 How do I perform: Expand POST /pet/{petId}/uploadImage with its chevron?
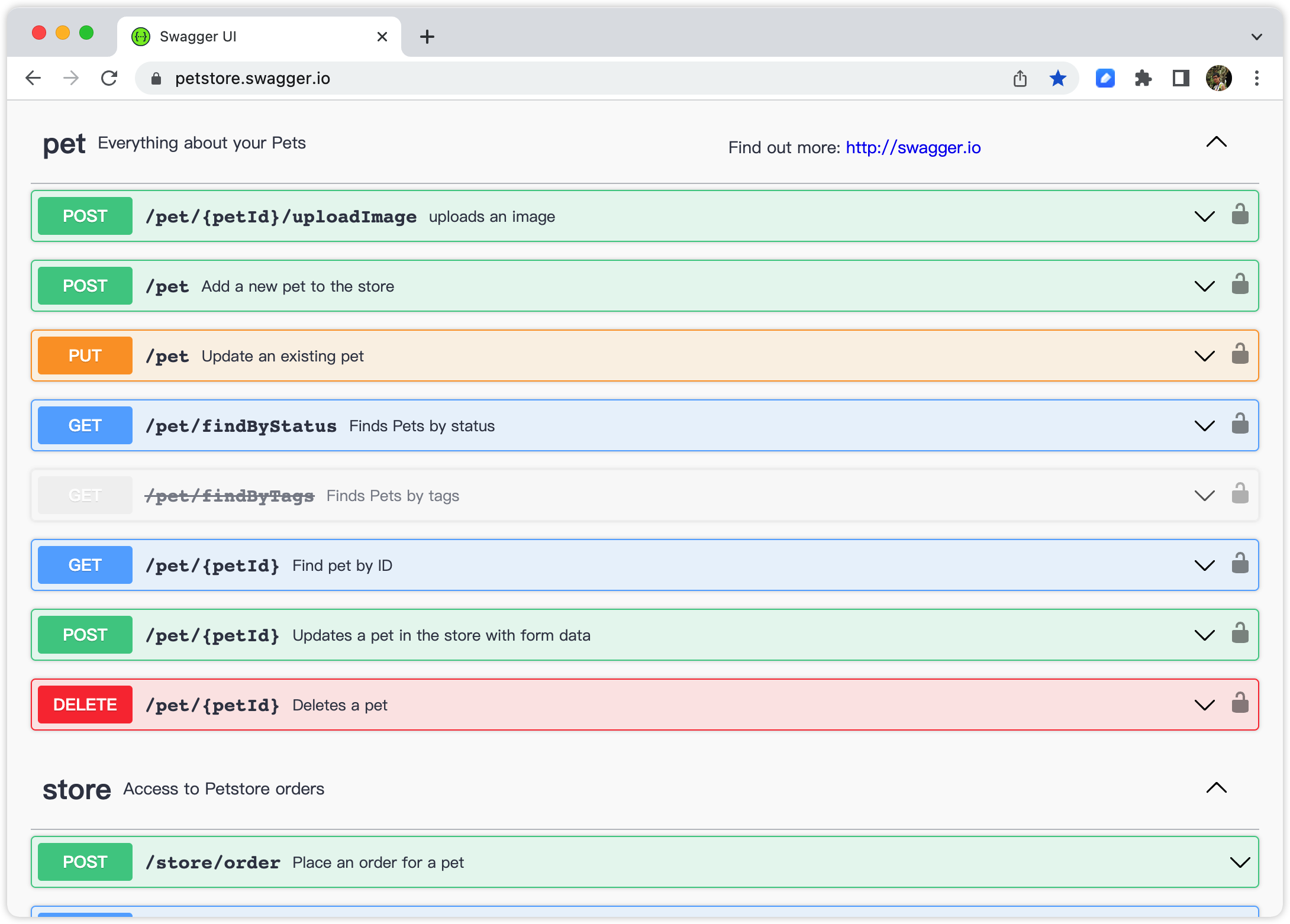point(1204,217)
